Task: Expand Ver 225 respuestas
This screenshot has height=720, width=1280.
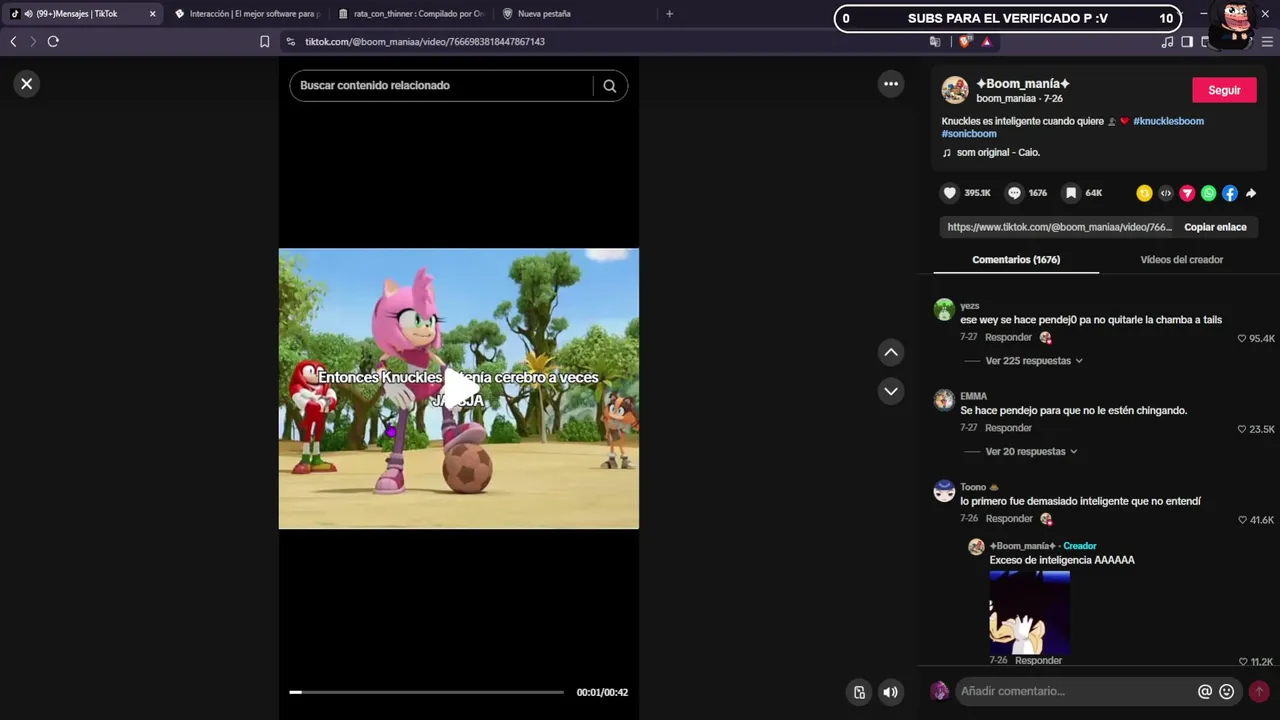Action: pos(1034,361)
